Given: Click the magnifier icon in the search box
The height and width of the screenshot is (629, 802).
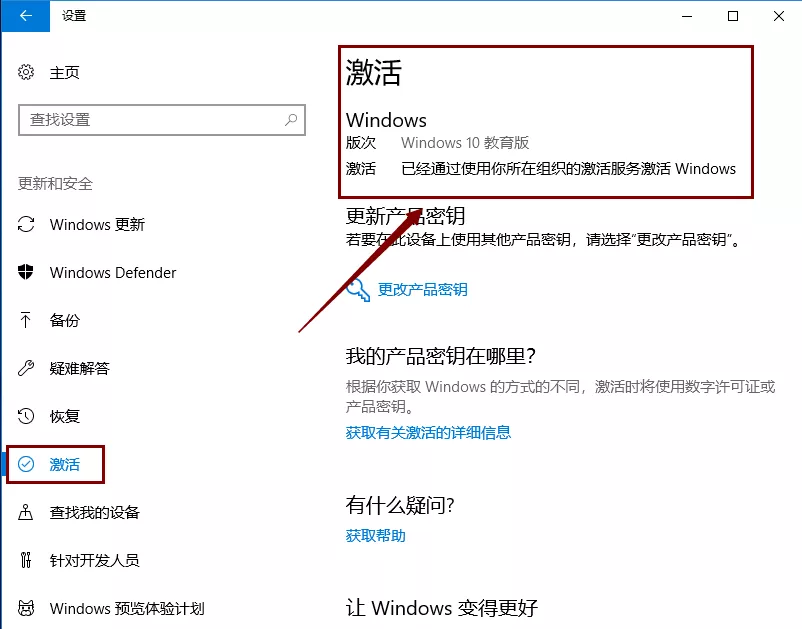Looking at the screenshot, I should (x=291, y=120).
